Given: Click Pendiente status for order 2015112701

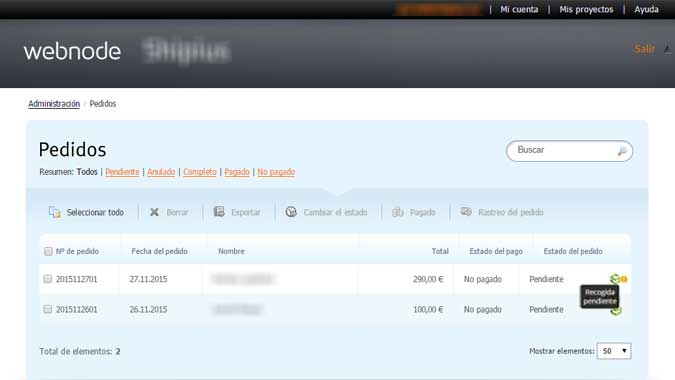Looking at the screenshot, I should 546,279.
